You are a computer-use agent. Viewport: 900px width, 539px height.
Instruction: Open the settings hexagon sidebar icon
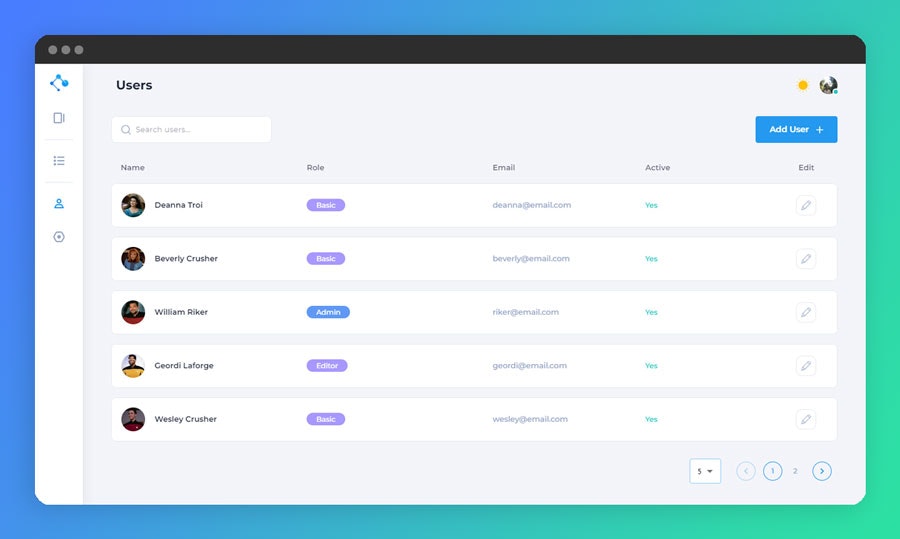[59, 237]
